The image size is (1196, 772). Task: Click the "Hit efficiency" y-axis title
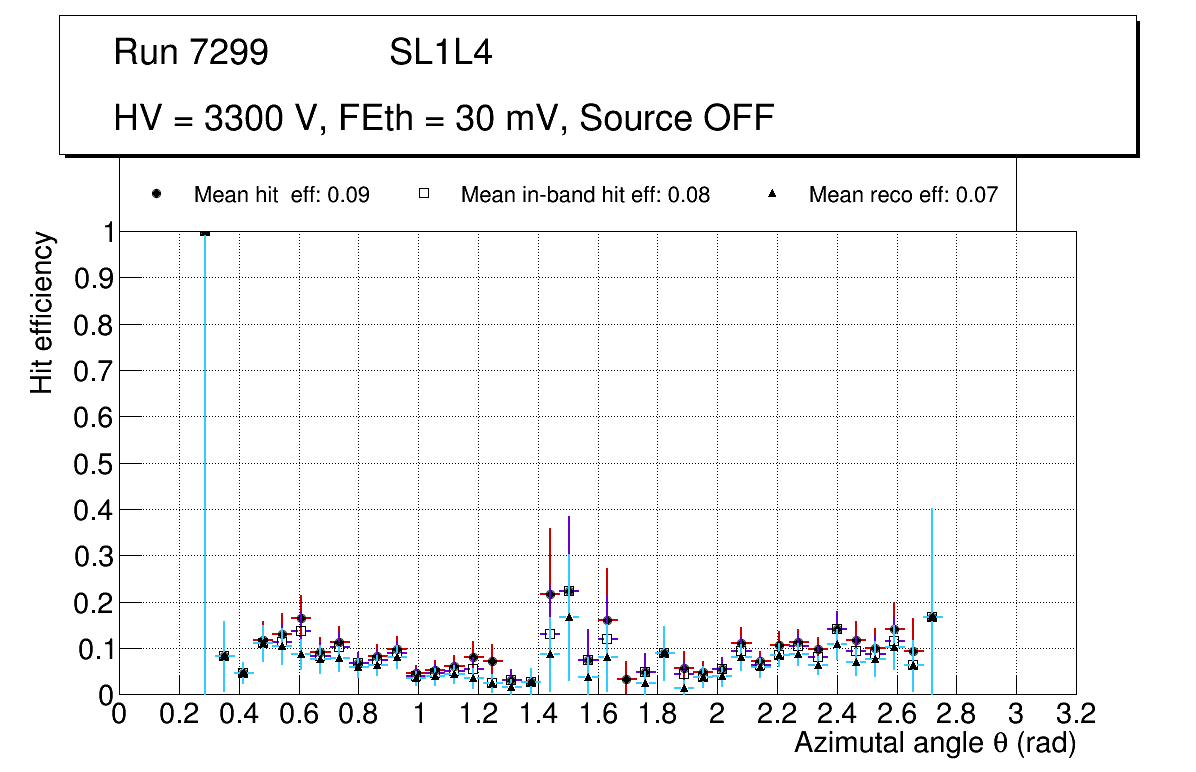click(x=41, y=312)
